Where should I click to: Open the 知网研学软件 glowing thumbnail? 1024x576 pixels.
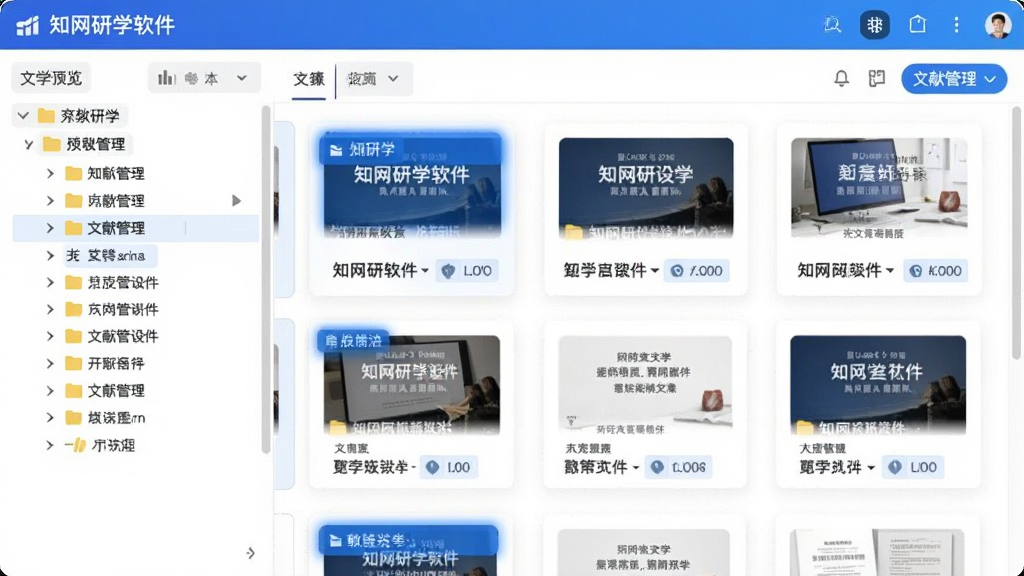click(x=412, y=187)
